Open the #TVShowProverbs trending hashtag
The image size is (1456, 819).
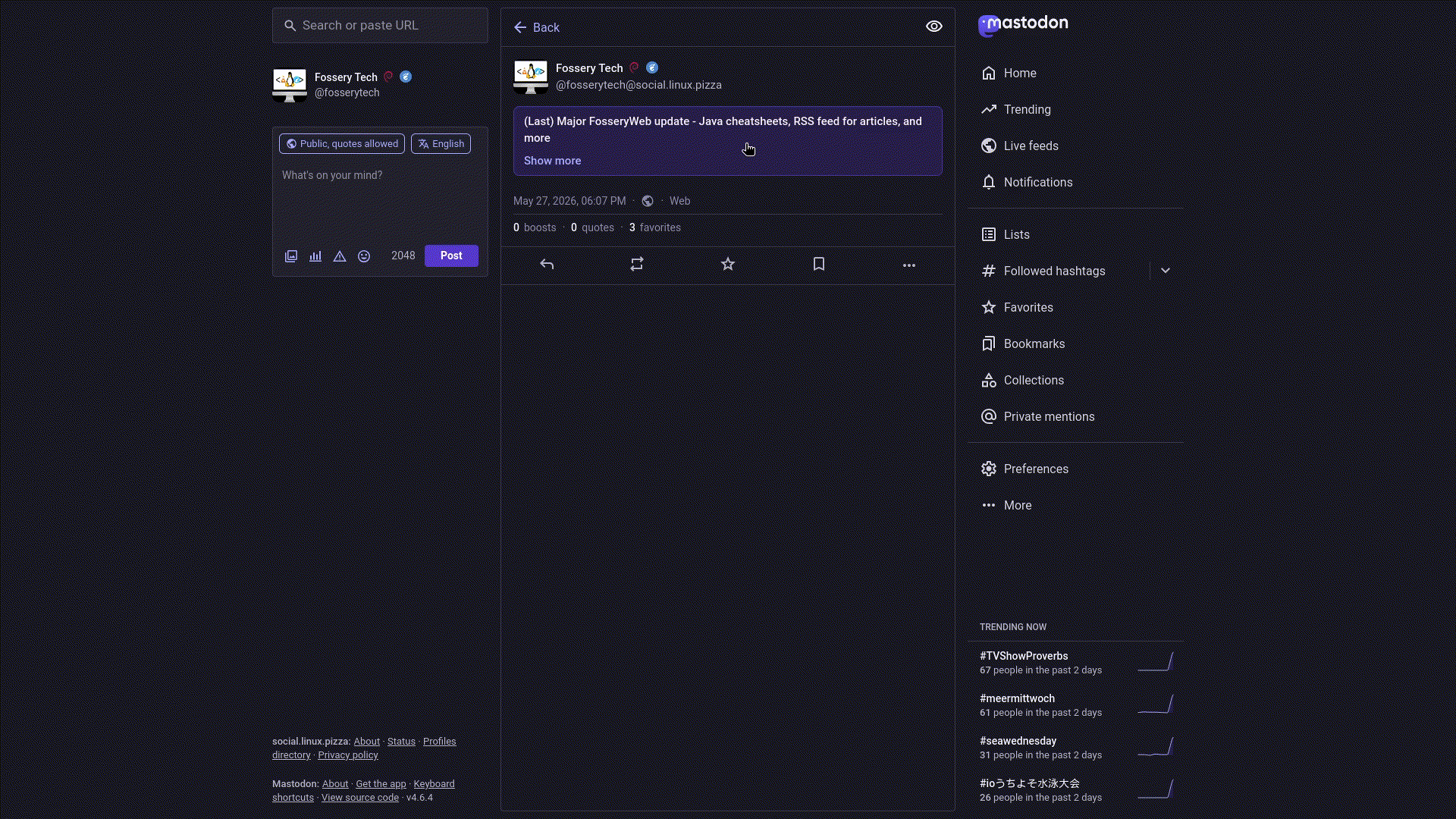point(1024,656)
